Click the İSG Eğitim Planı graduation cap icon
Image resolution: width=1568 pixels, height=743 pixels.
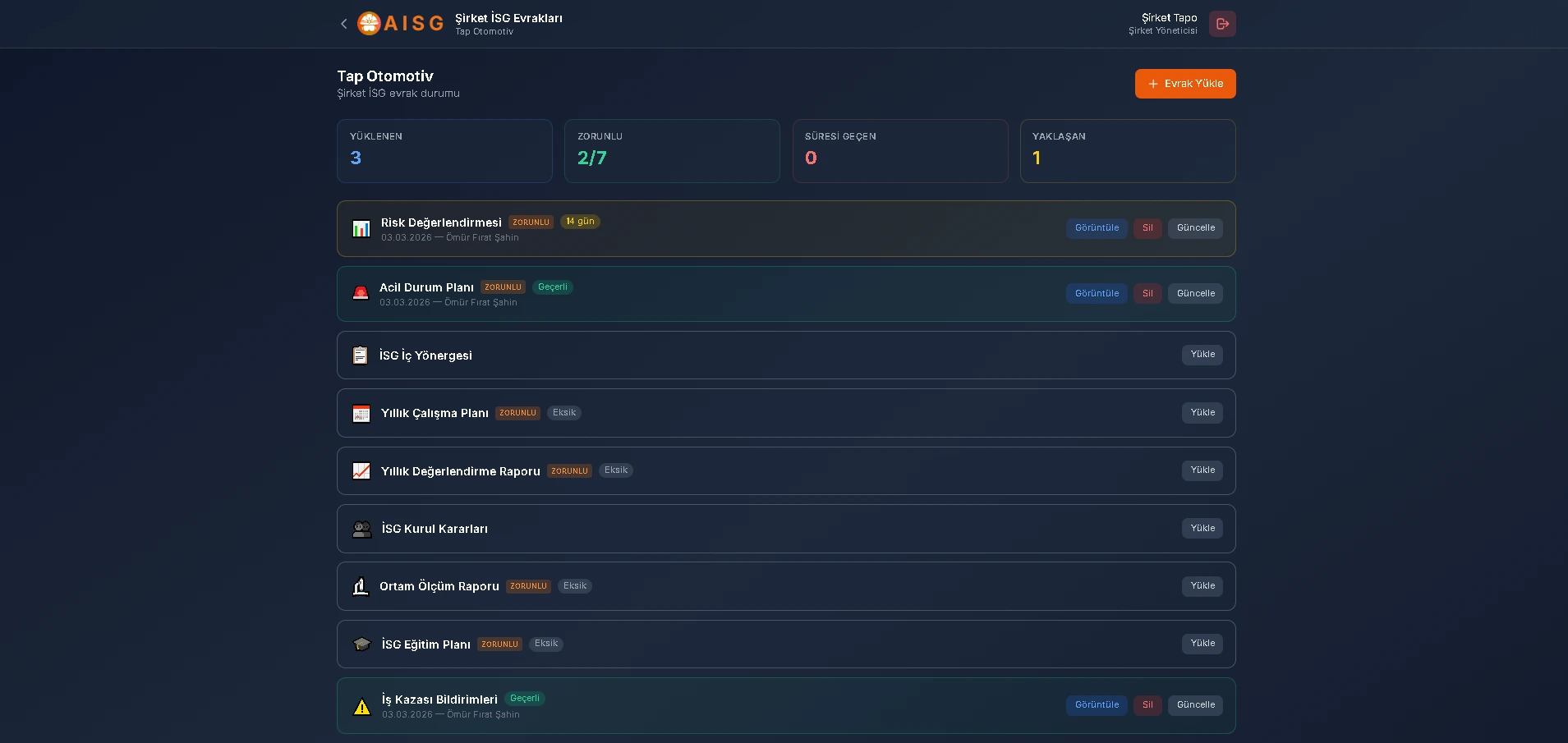tap(361, 644)
